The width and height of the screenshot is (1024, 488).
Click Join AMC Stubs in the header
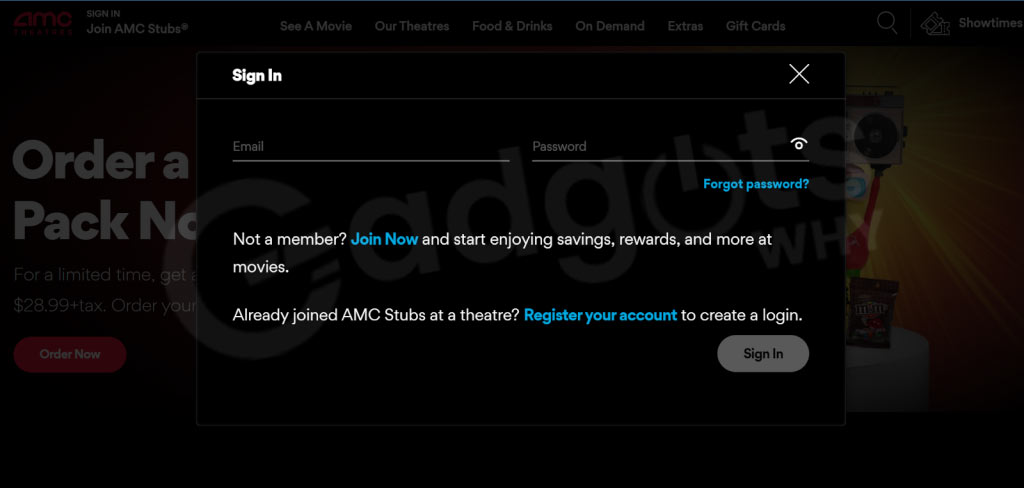[138, 28]
